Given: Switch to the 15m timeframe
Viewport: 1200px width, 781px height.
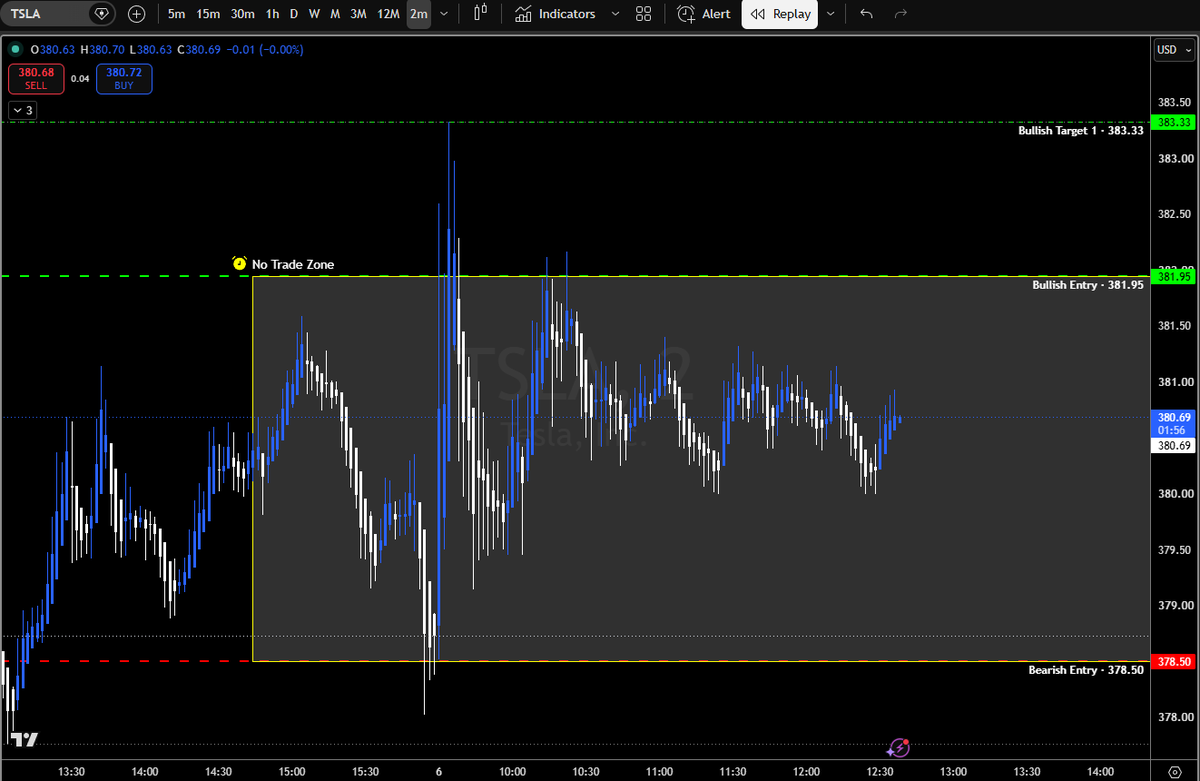Looking at the screenshot, I should pos(208,14).
